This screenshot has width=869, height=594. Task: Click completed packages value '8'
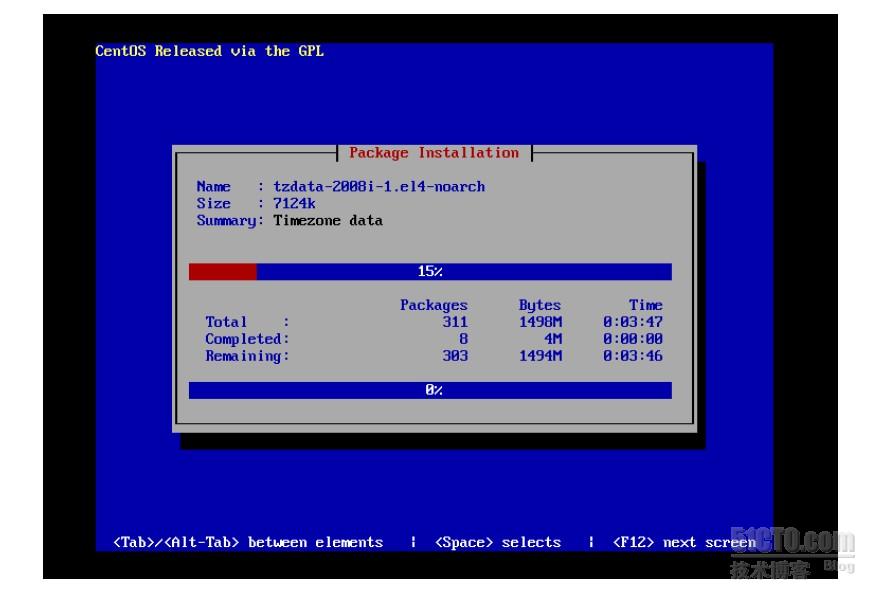[x=463, y=339]
